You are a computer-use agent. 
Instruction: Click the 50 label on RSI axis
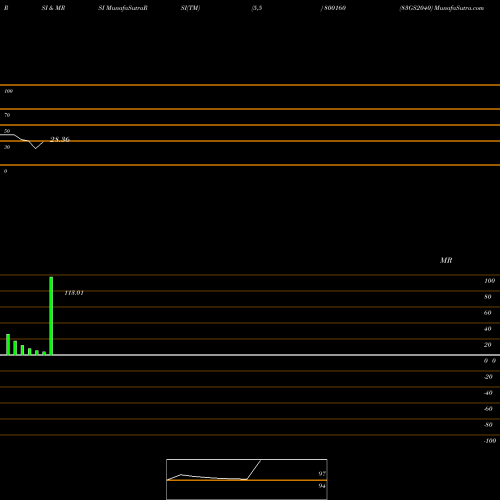pos(7,131)
